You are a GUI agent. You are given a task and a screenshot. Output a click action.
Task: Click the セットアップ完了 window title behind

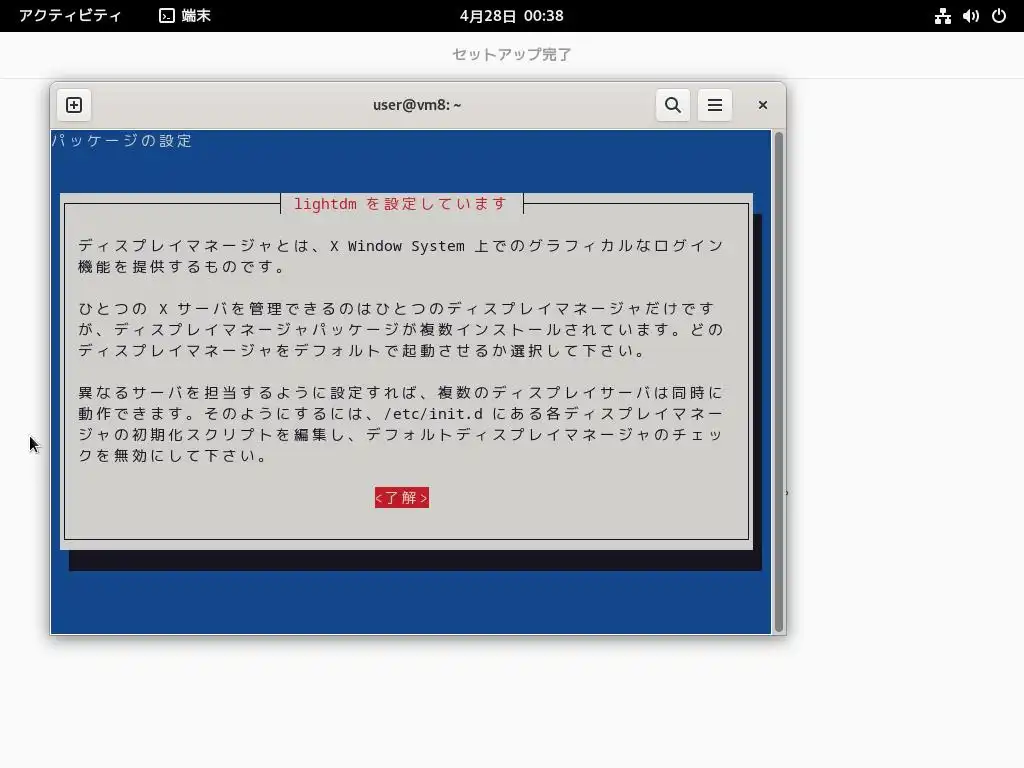[x=511, y=54]
